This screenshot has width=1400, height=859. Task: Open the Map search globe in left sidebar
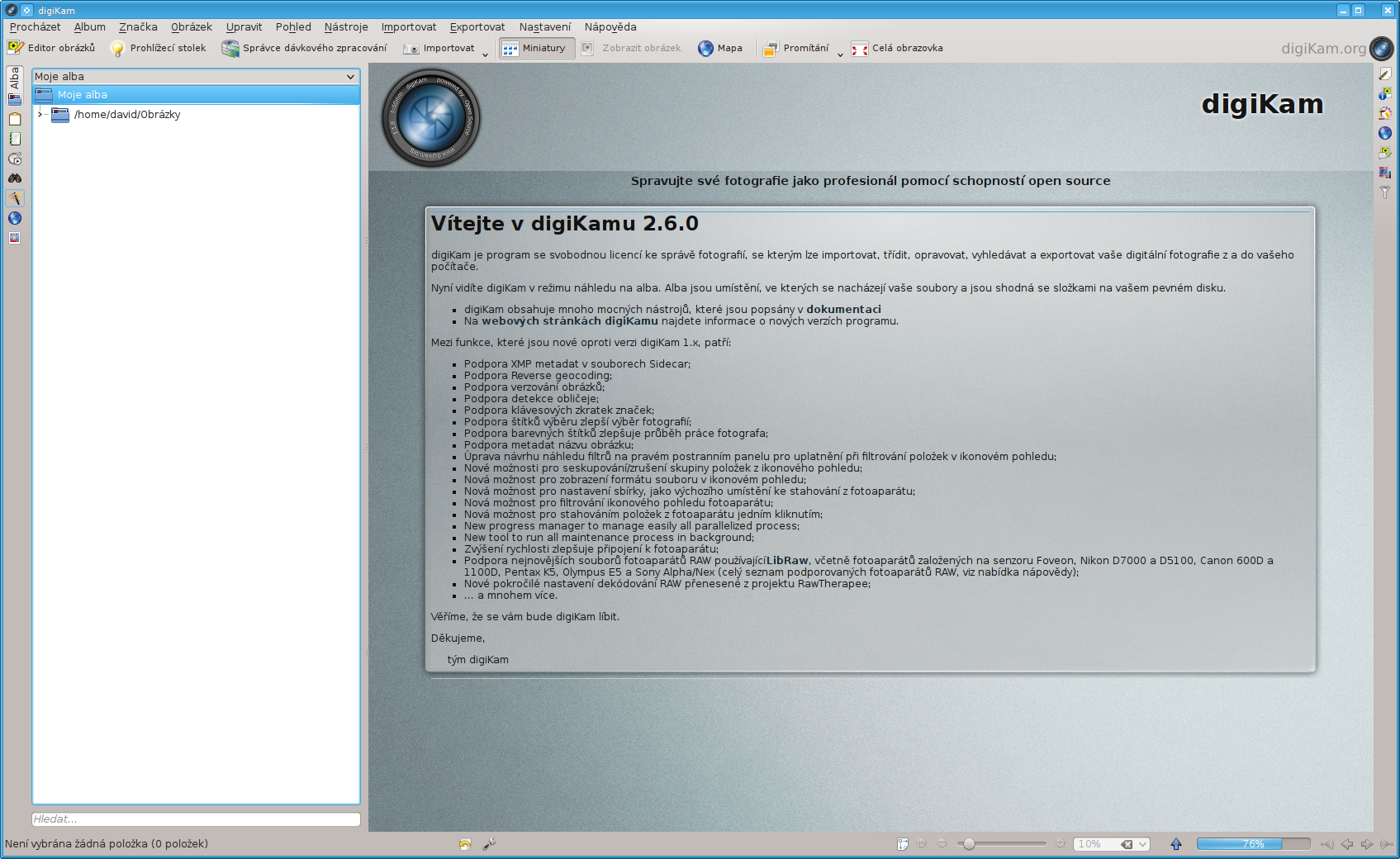coord(15,218)
